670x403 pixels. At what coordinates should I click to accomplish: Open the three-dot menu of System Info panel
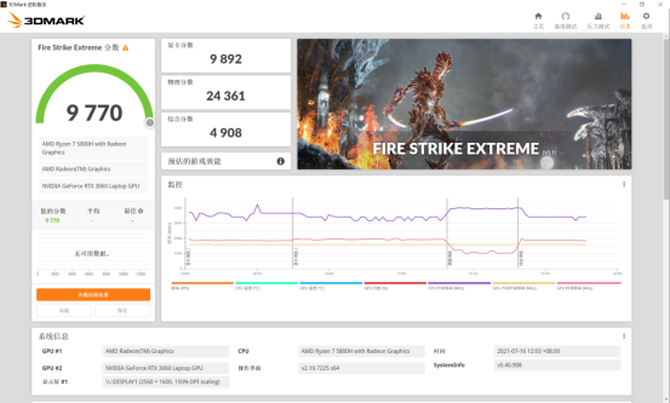624,336
